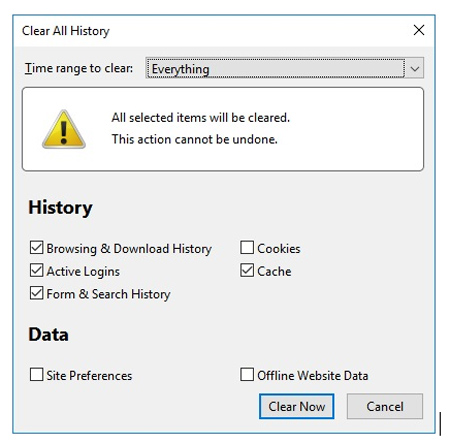Disable the Cache checkbox
This screenshot has height=443, width=450.
point(247,270)
